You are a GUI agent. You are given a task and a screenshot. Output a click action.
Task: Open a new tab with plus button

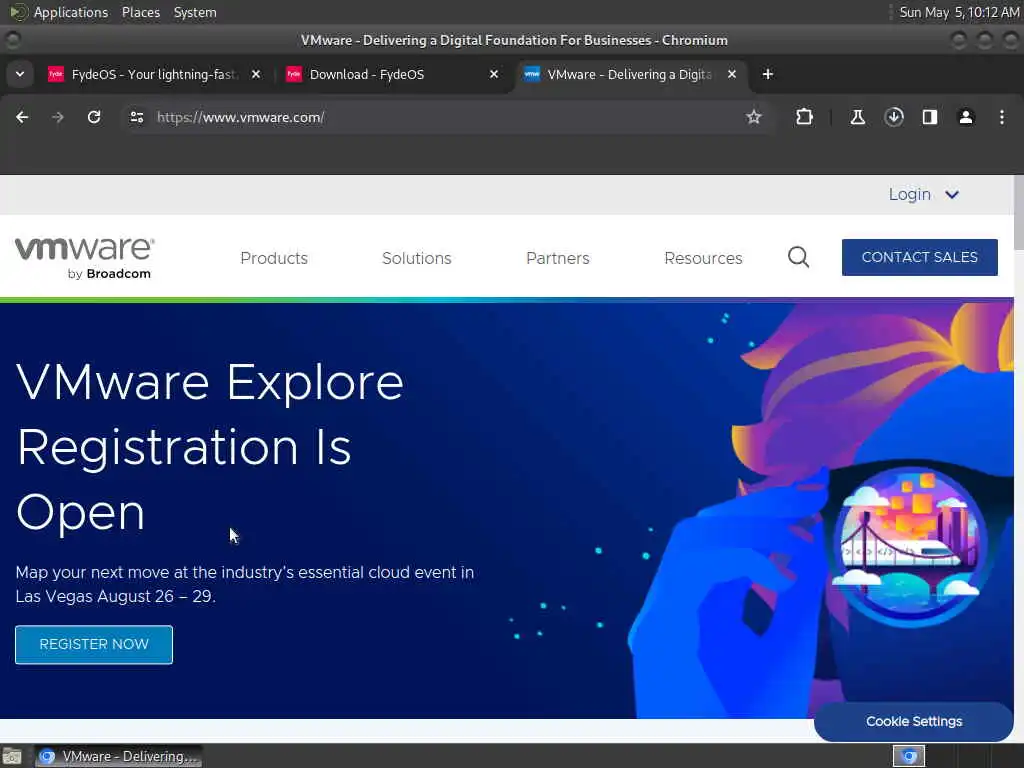coord(767,74)
